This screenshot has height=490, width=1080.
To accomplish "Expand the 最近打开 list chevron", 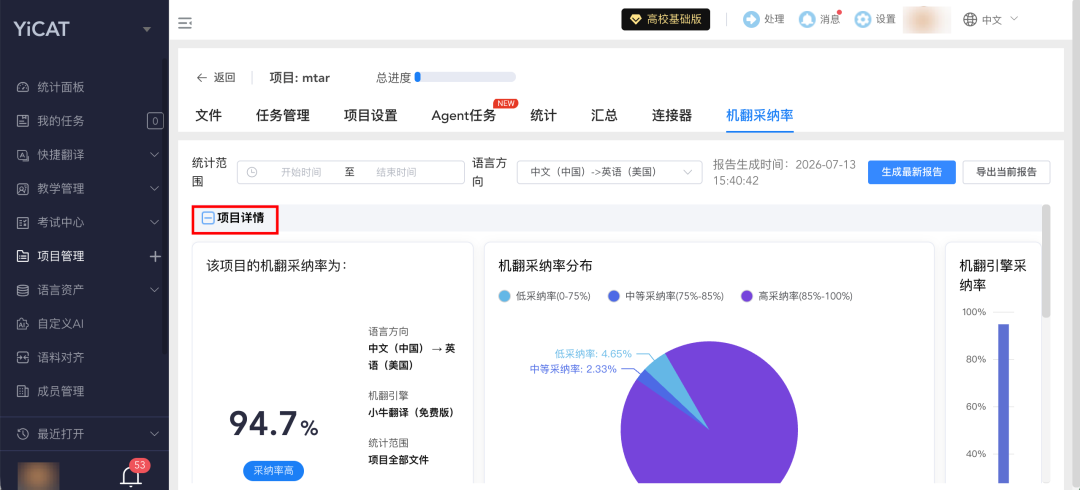I will [x=154, y=434].
